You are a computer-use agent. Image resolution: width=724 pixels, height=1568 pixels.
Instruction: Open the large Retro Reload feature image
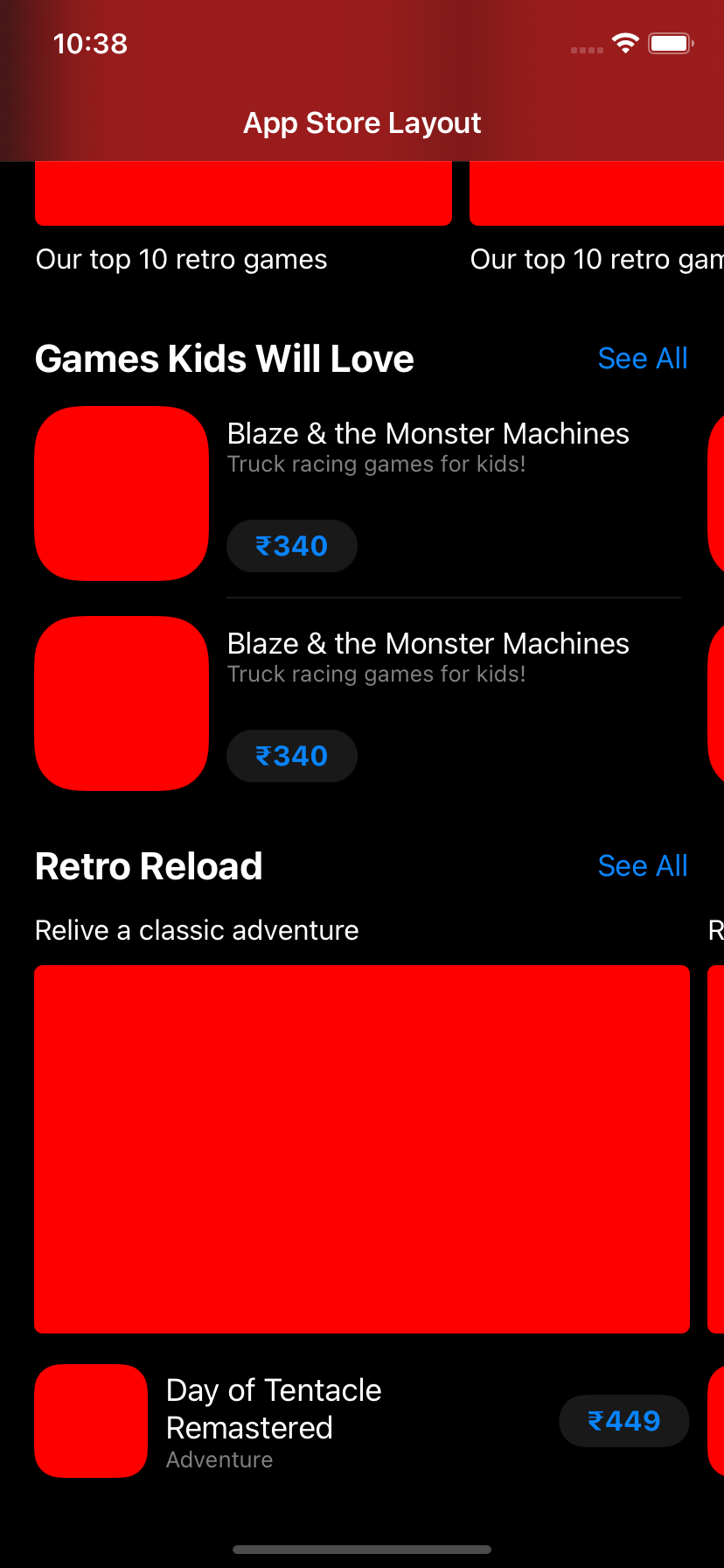coord(362,1150)
